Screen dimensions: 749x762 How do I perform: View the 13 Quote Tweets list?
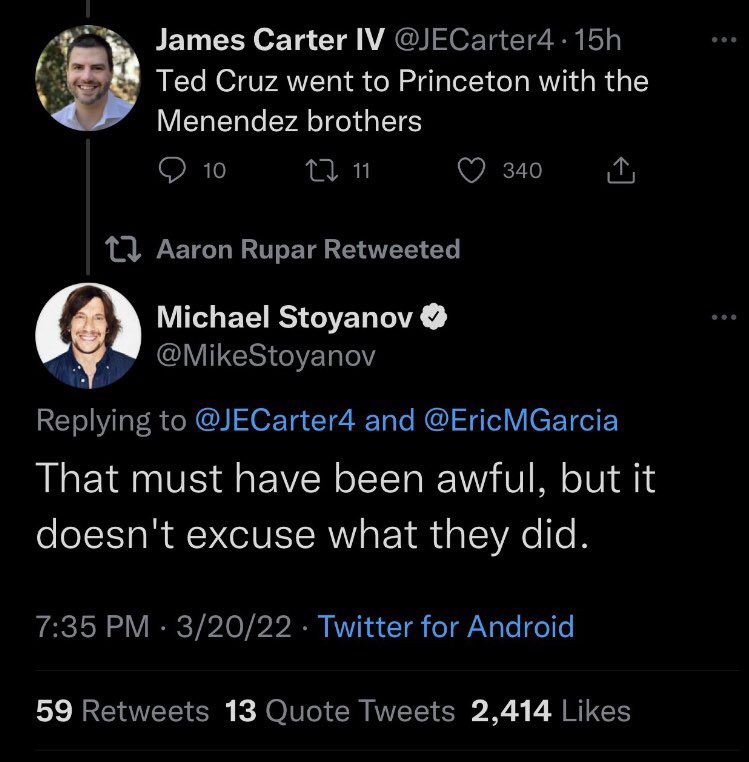point(340,711)
